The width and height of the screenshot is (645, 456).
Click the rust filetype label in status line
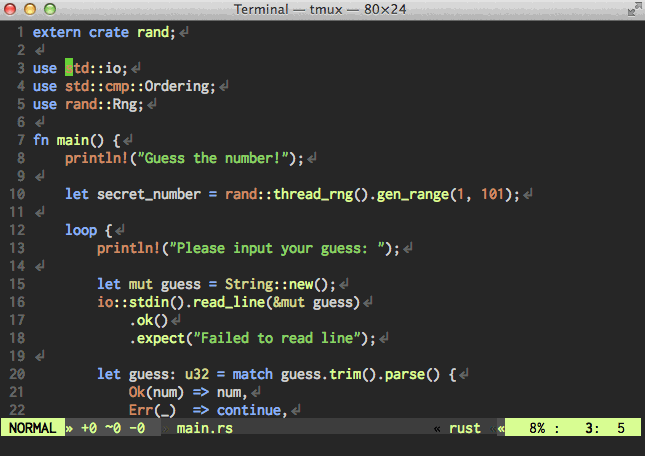(x=465, y=428)
